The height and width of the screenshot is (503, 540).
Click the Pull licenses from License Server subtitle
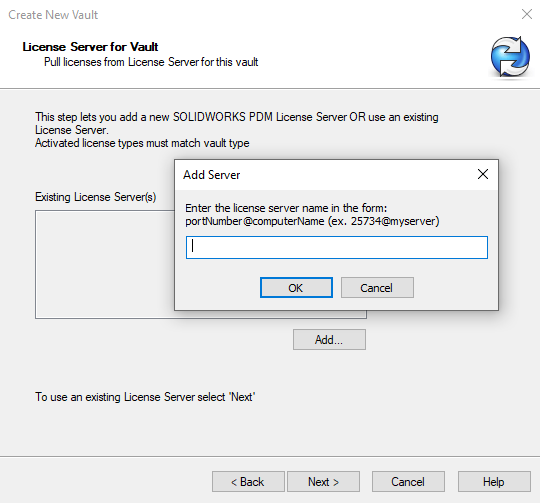click(151, 62)
